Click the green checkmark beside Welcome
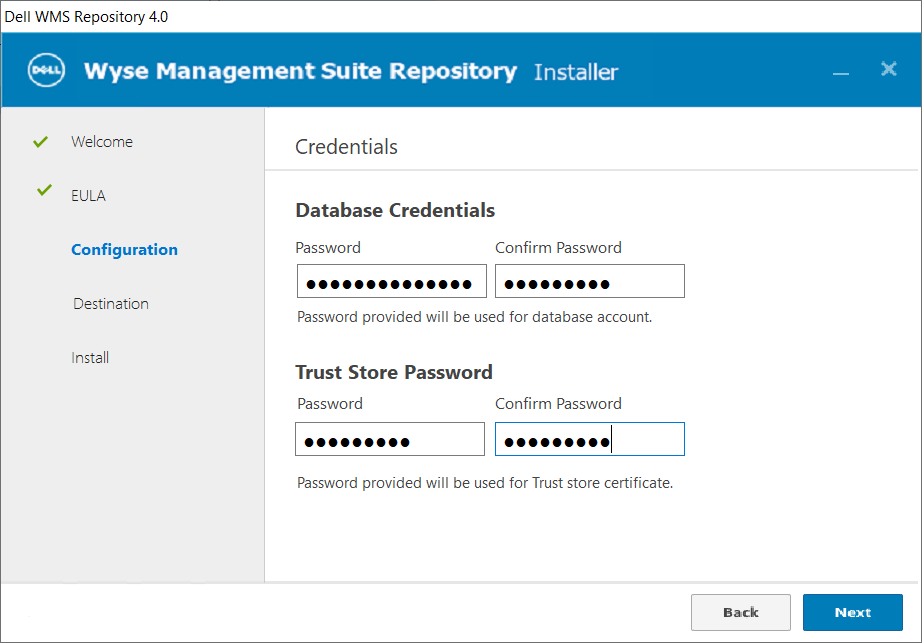The image size is (924, 643). coord(40,142)
